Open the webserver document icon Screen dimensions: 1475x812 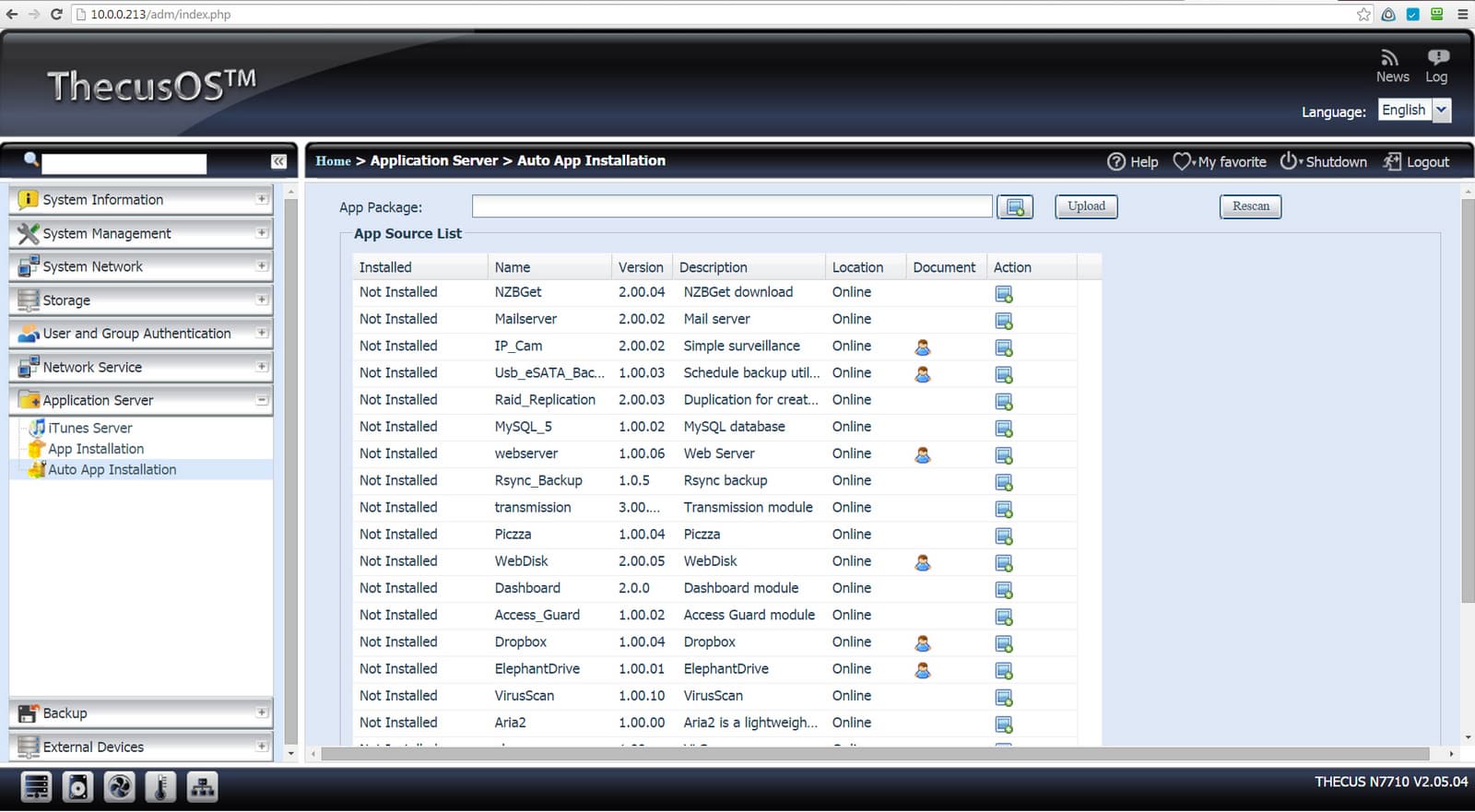[x=922, y=455]
